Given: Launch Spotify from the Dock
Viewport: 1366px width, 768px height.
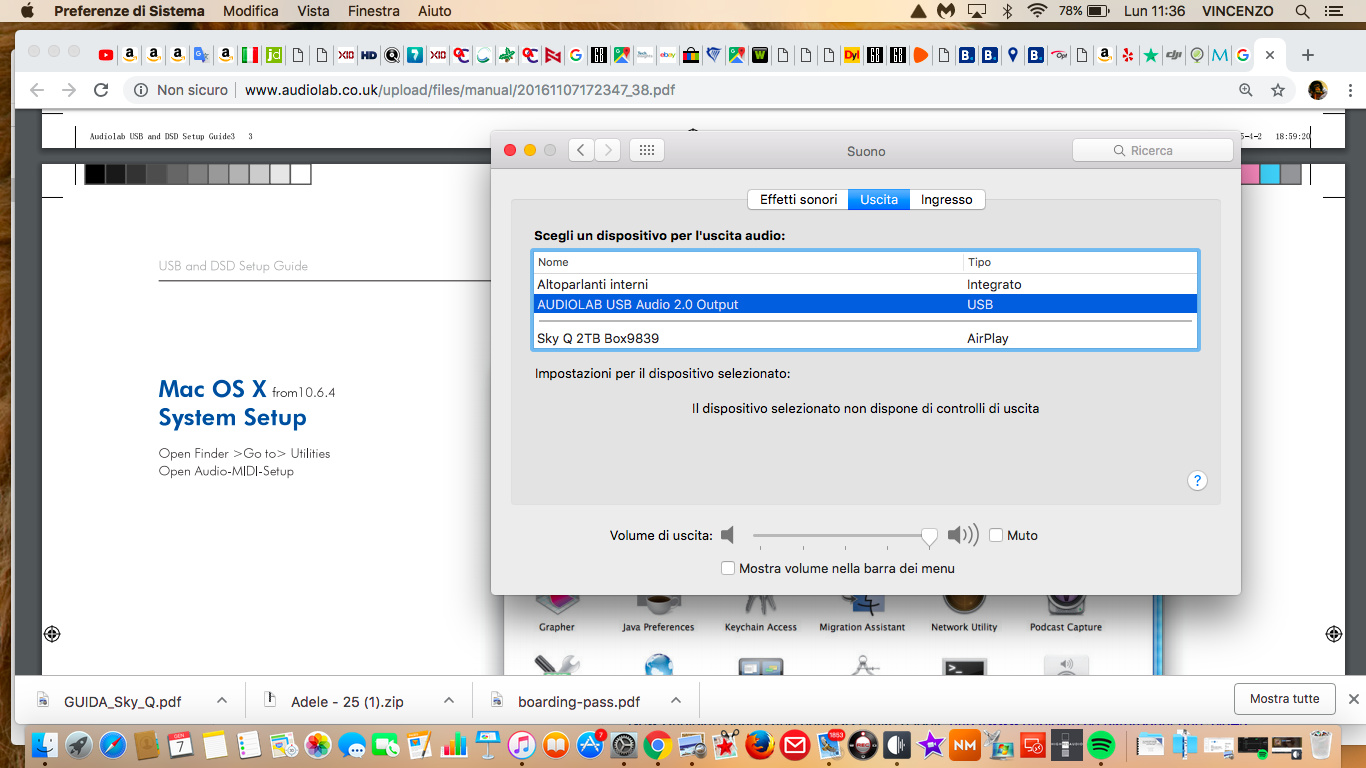Looking at the screenshot, I should point(1100,745).
